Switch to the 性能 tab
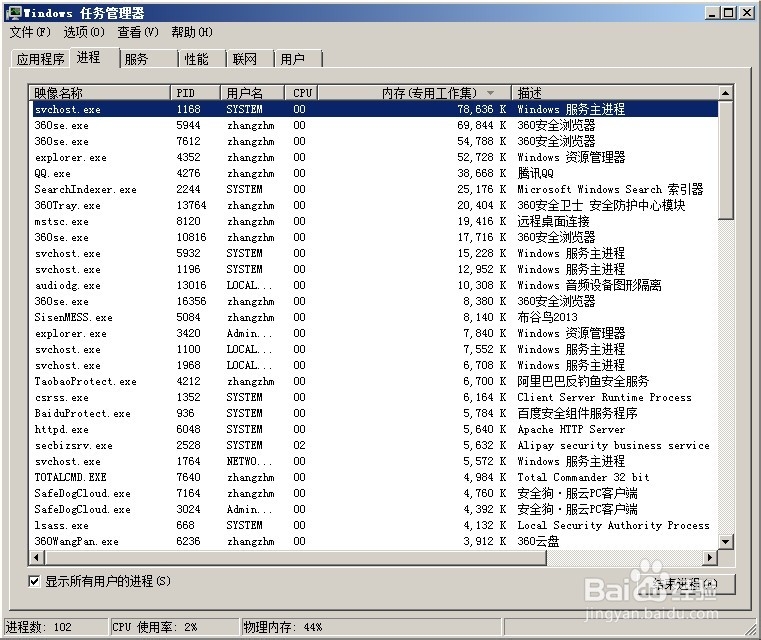 point(203,59)
